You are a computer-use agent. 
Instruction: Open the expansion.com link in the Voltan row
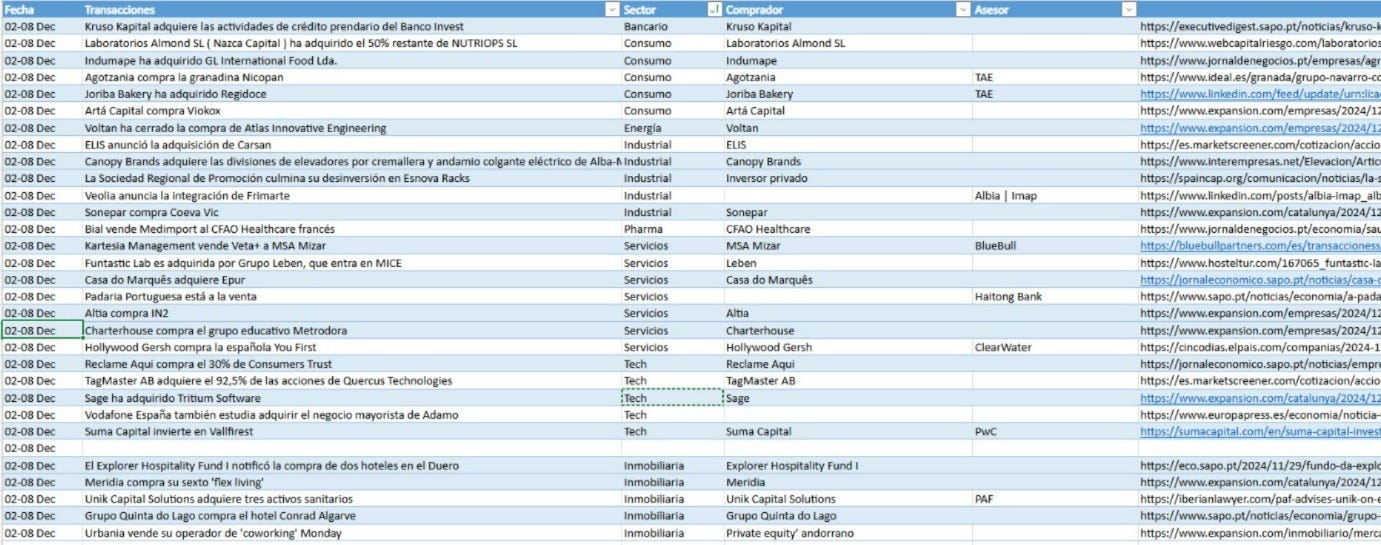1260,128
